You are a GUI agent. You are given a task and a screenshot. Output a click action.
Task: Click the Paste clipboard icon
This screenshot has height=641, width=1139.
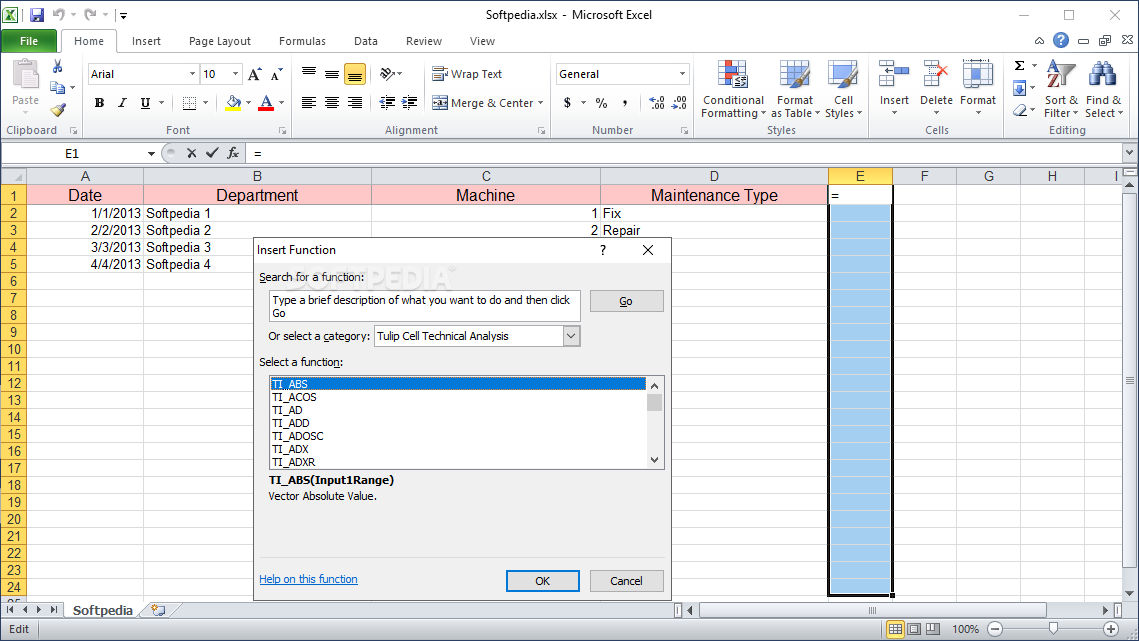point(25,75)
